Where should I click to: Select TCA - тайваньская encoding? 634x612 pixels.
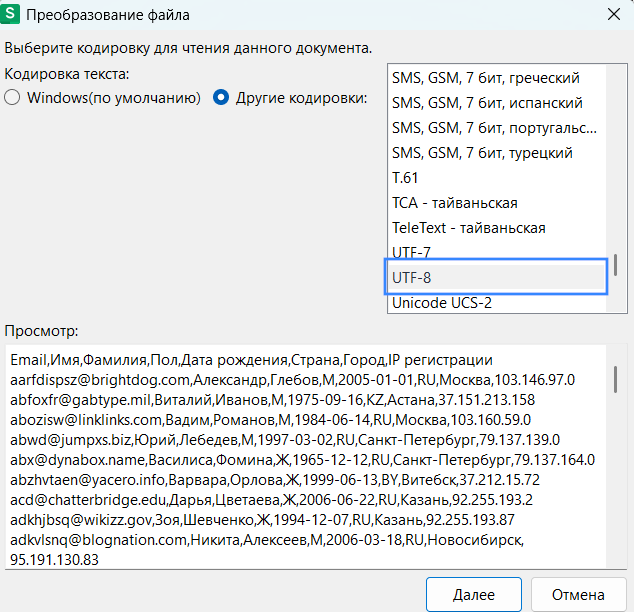point(454,203)
